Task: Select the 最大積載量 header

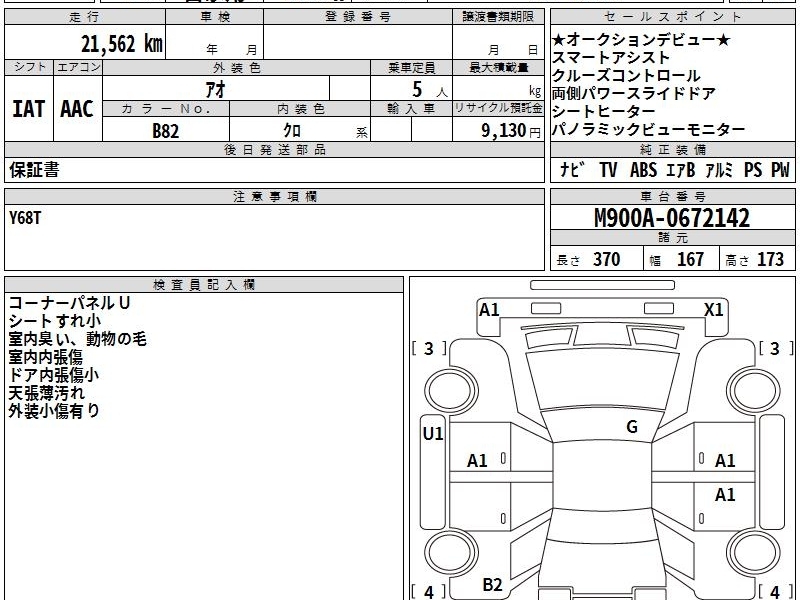Action: [x=498, y=68]
